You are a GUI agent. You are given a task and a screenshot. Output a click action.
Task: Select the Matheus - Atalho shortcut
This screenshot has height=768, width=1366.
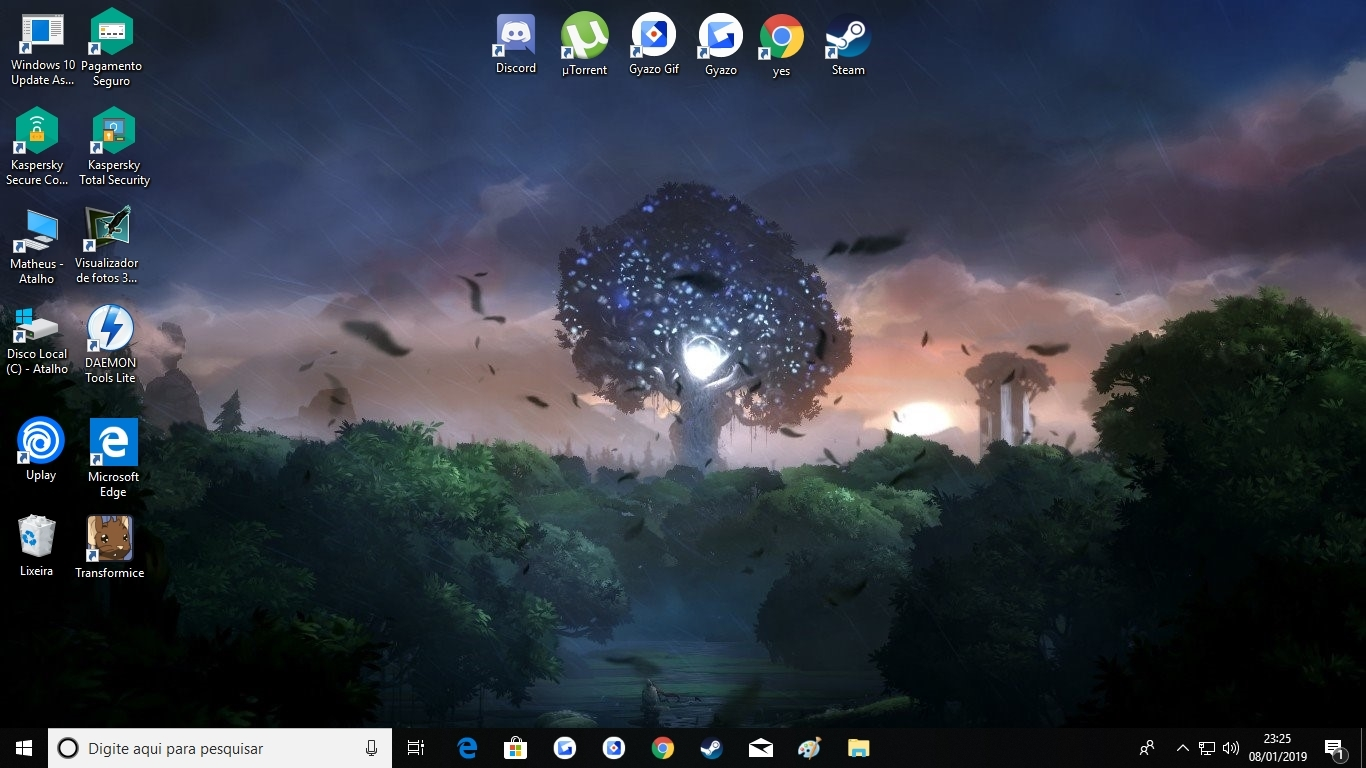[37, 246]
